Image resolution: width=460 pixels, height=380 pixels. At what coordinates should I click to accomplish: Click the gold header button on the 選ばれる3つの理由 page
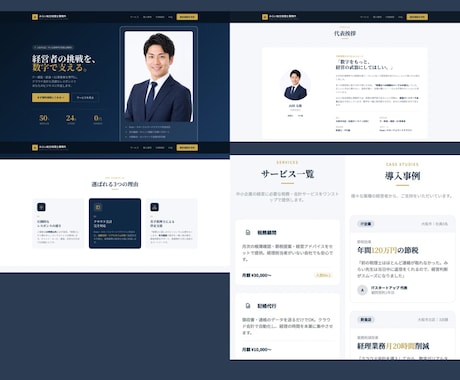[187, 148]
